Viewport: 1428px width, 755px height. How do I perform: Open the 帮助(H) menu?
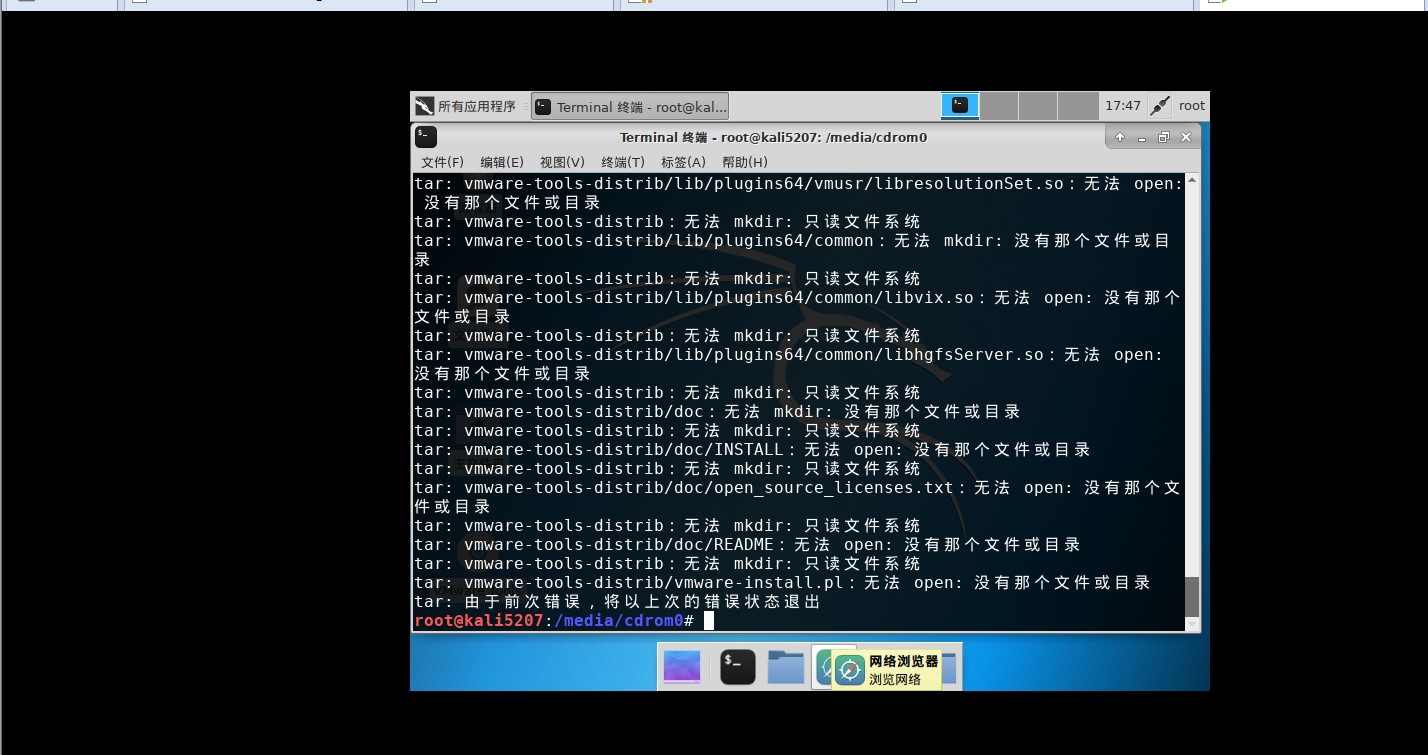tap(745, 162)
